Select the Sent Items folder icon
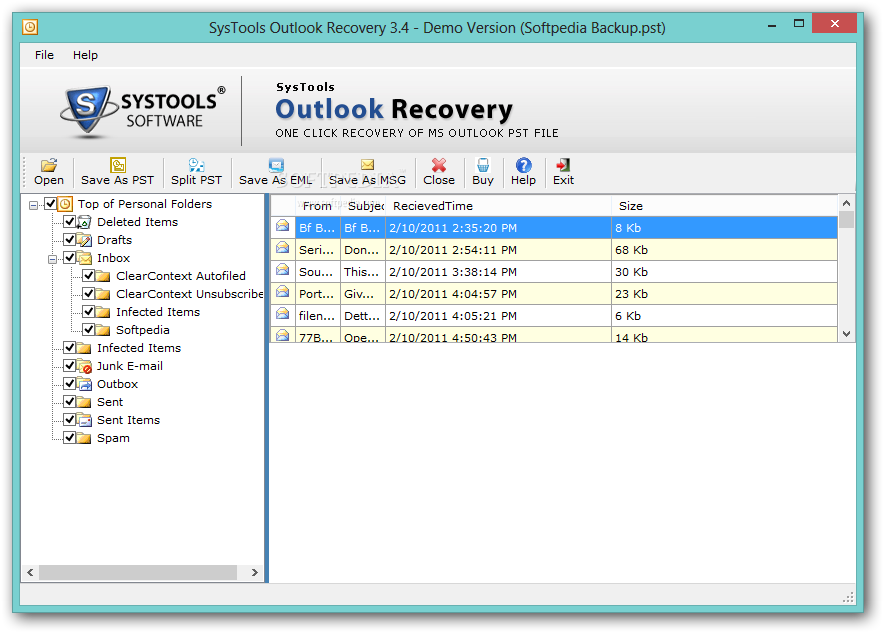The width and height of the screenshot is (884, 633). pos(84,420)
